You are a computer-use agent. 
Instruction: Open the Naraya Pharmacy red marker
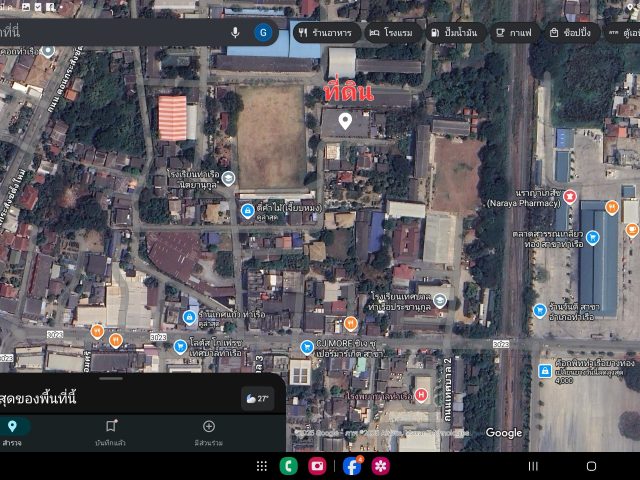570,195
